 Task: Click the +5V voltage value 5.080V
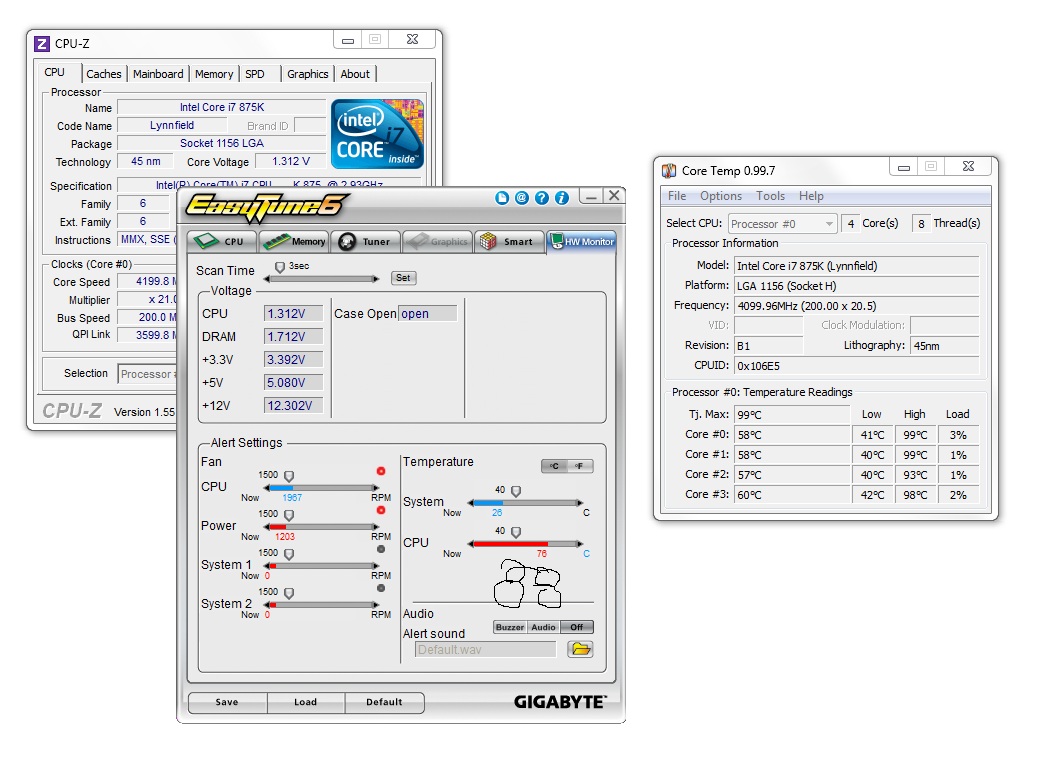tap(294, 382)
